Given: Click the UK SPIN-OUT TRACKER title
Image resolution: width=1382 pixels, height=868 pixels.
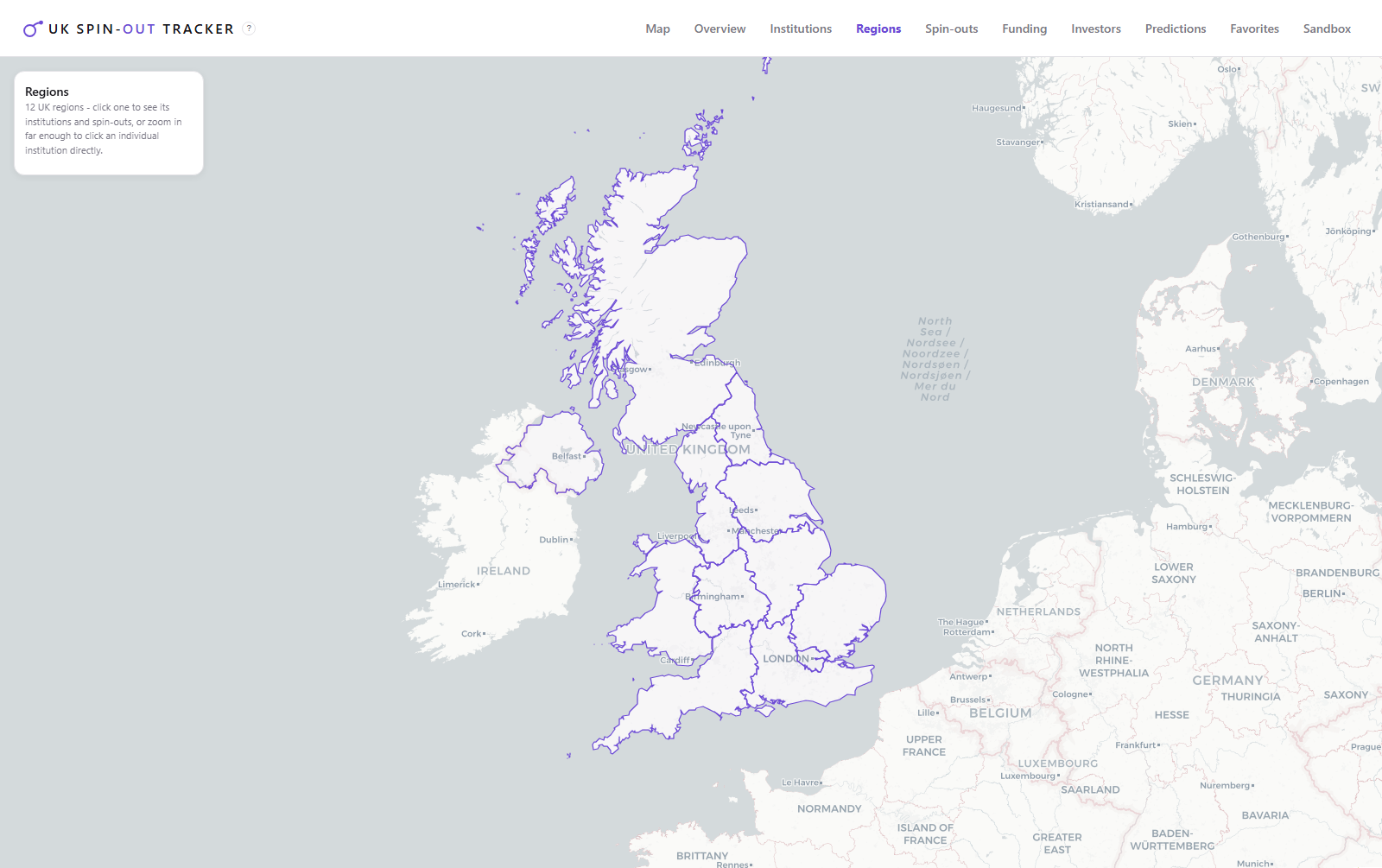Looking at the screenshot, I should (141, 29).
